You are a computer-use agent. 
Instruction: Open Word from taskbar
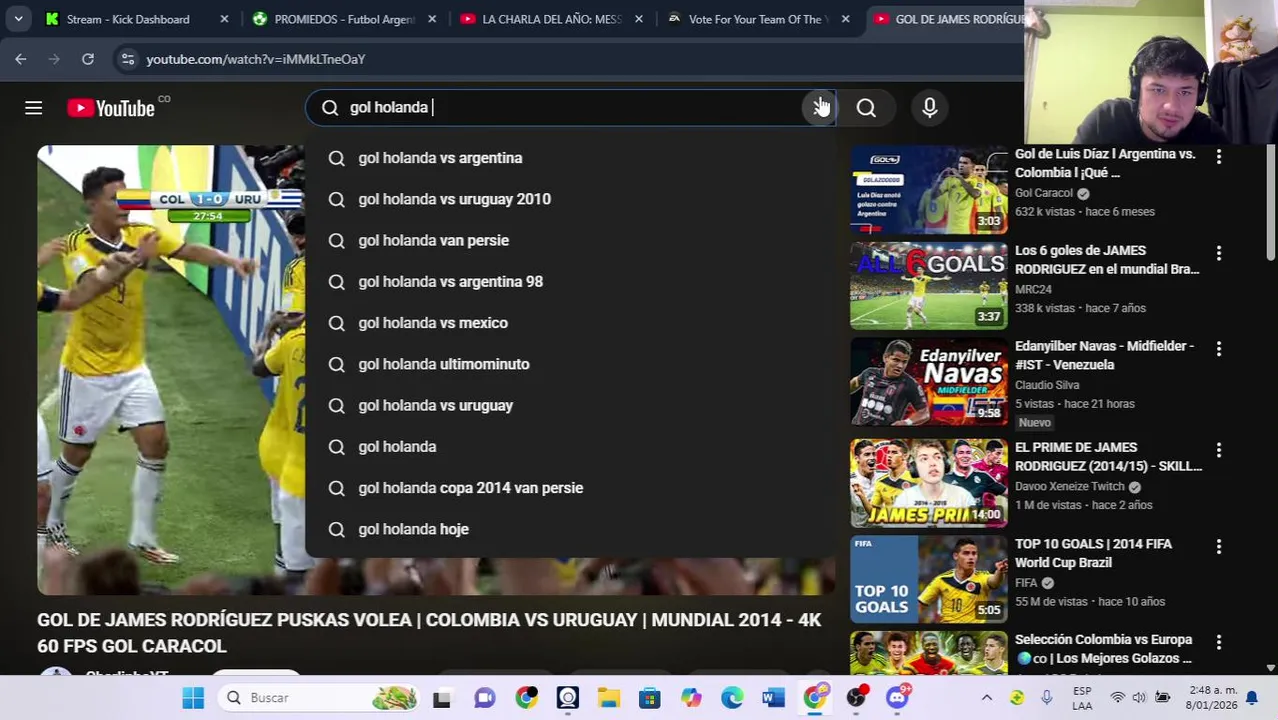pos(773,698)
